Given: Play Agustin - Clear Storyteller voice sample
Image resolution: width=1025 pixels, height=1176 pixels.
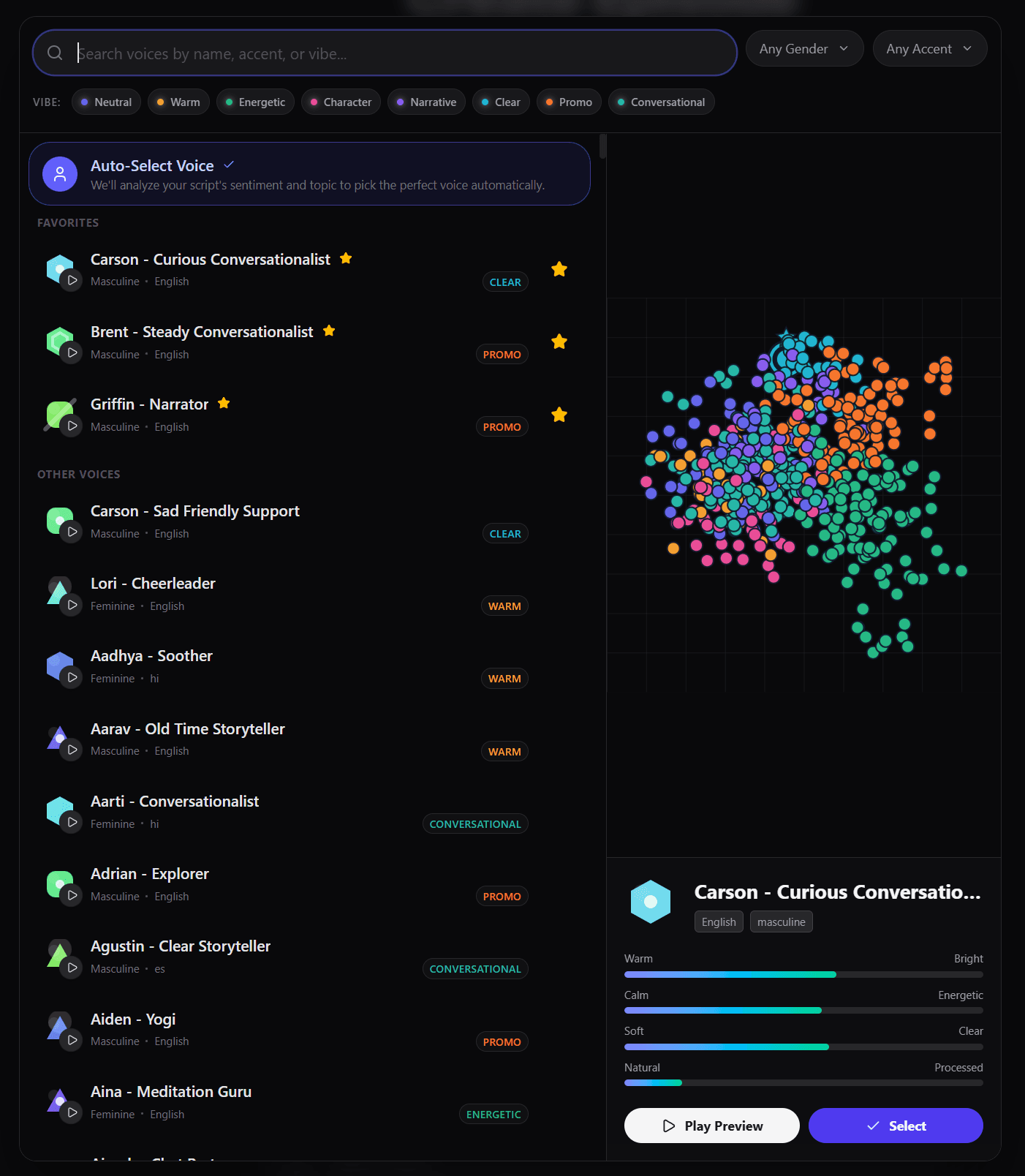Looking at the screenshot, I should (72, 968).
